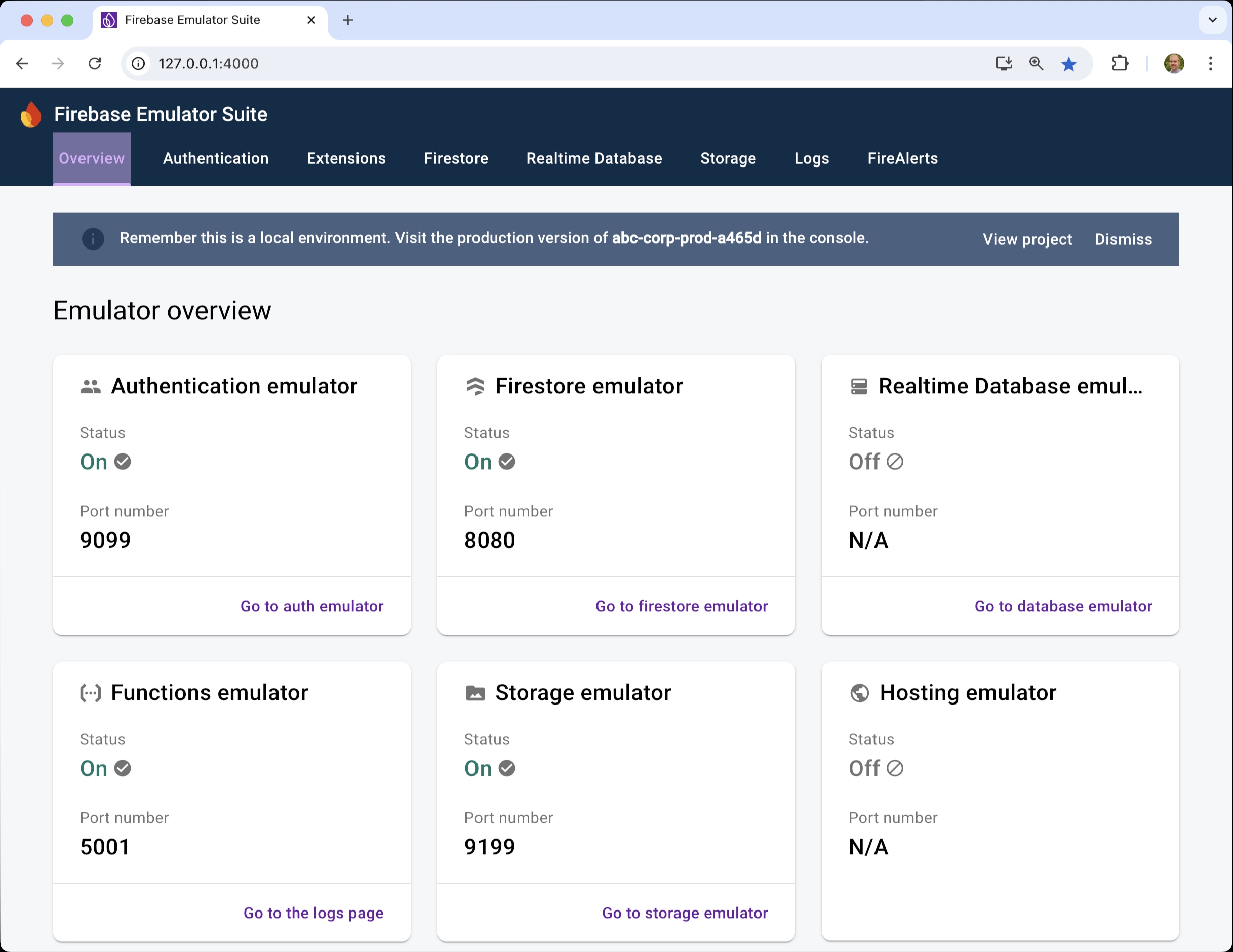Image resolution: width=1233 pixels, height=952 pixels.
Task: Click the Hosting emulator globe icon
Action: click(x=860, y=693)
